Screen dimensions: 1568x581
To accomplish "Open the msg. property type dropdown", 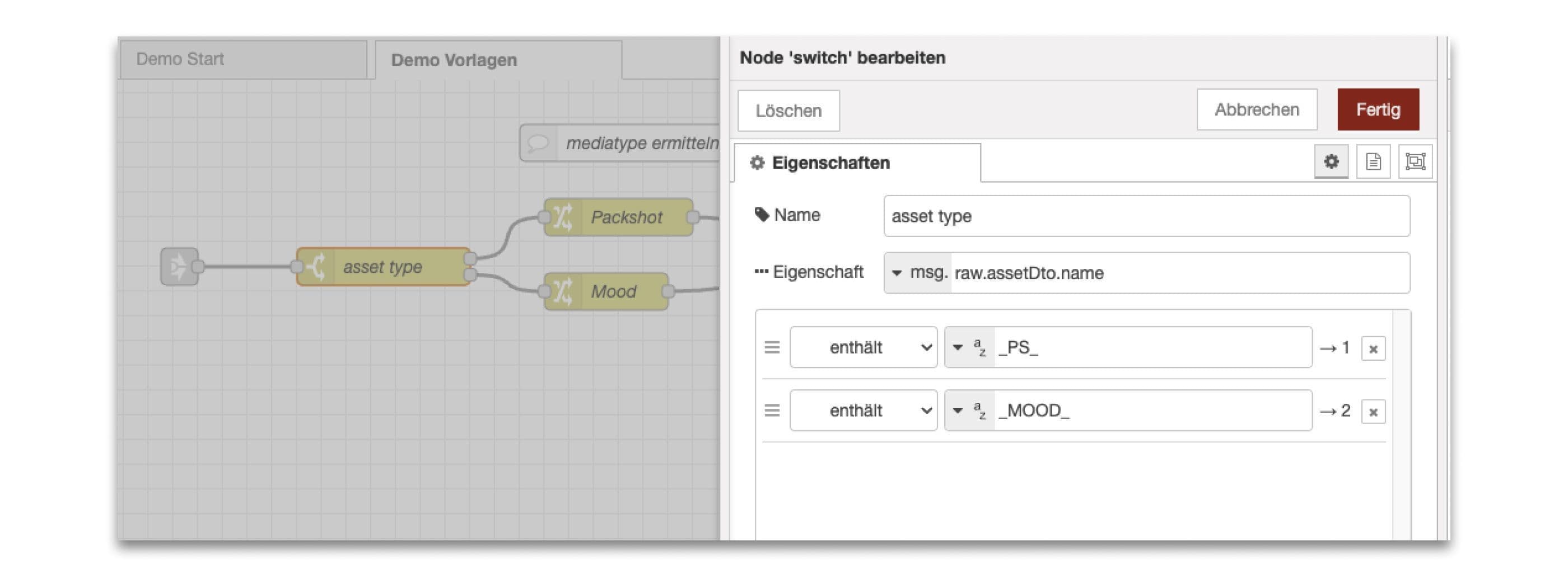I will coord(919,272).
